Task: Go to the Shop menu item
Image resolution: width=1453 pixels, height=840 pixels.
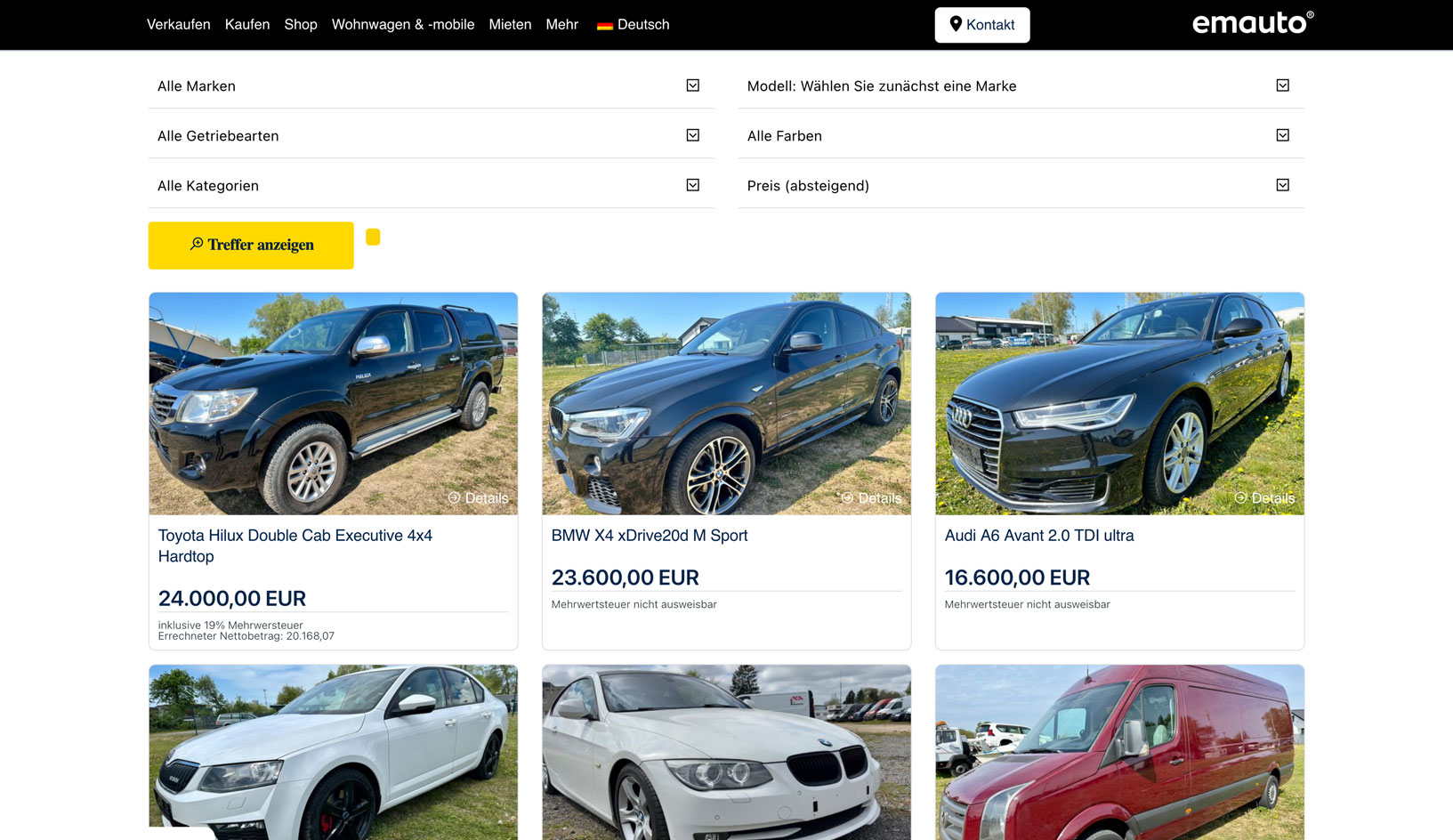Action: 301,25
